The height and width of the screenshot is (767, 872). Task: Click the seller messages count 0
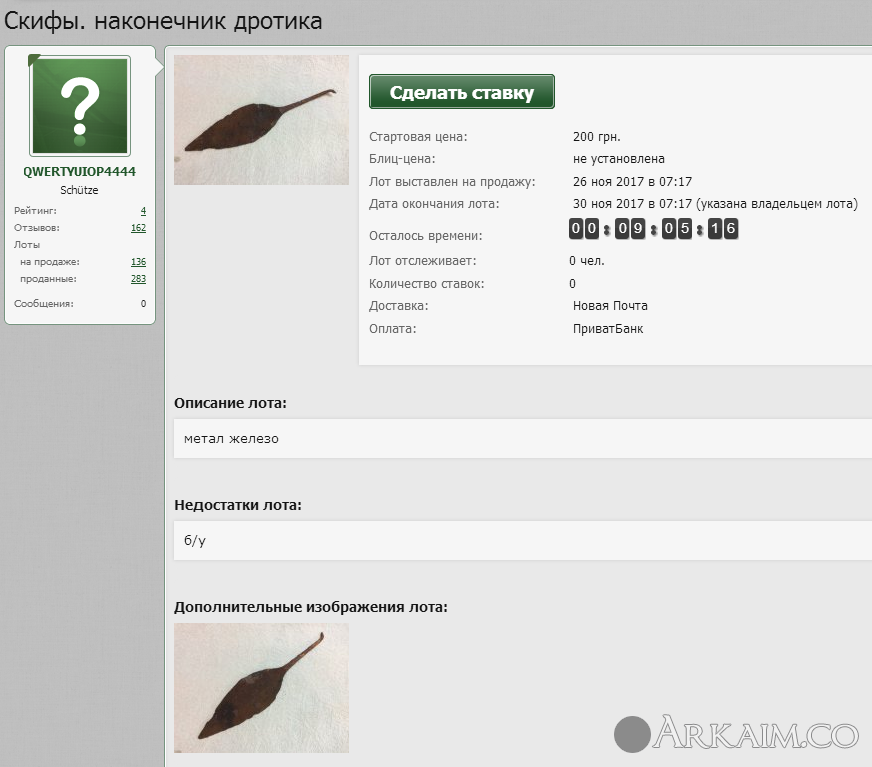tap(143, 304)
